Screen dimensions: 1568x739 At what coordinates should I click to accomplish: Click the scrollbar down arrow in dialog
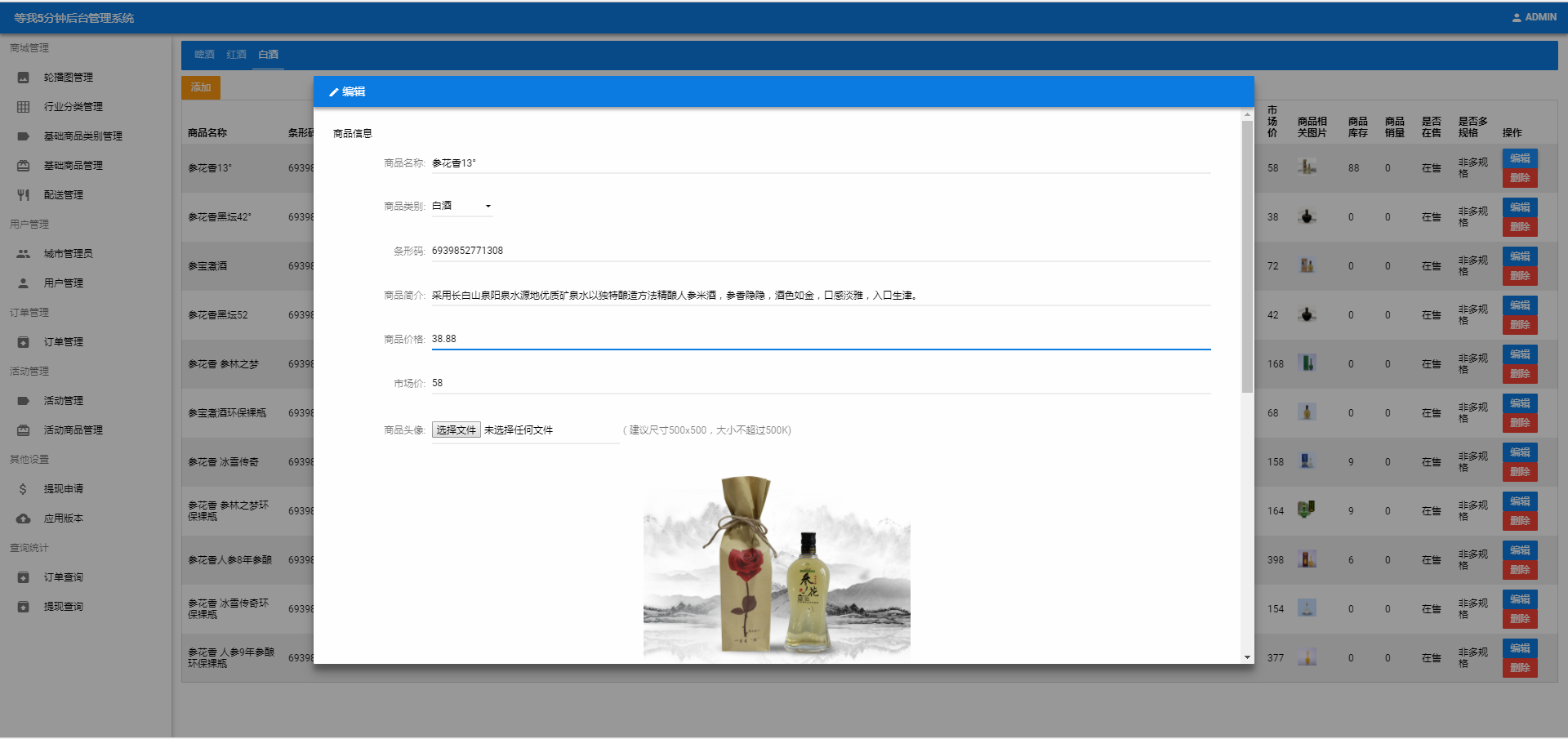coord(1247,657)
